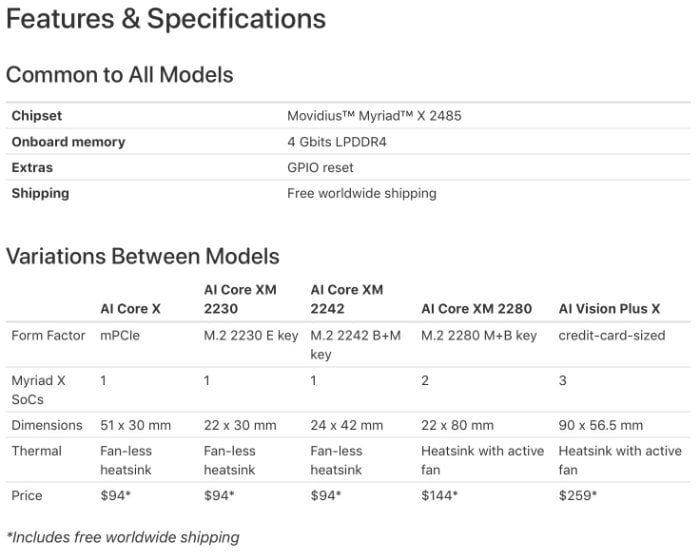Click the Chipset row label
700x560 pixels.
point(37,116)
